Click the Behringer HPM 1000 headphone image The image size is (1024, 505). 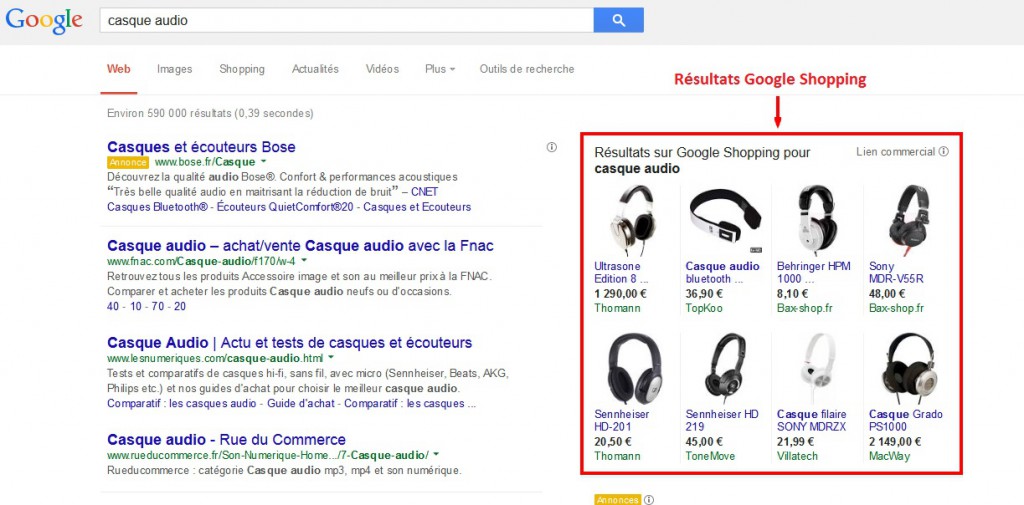[x=817, y=221]
